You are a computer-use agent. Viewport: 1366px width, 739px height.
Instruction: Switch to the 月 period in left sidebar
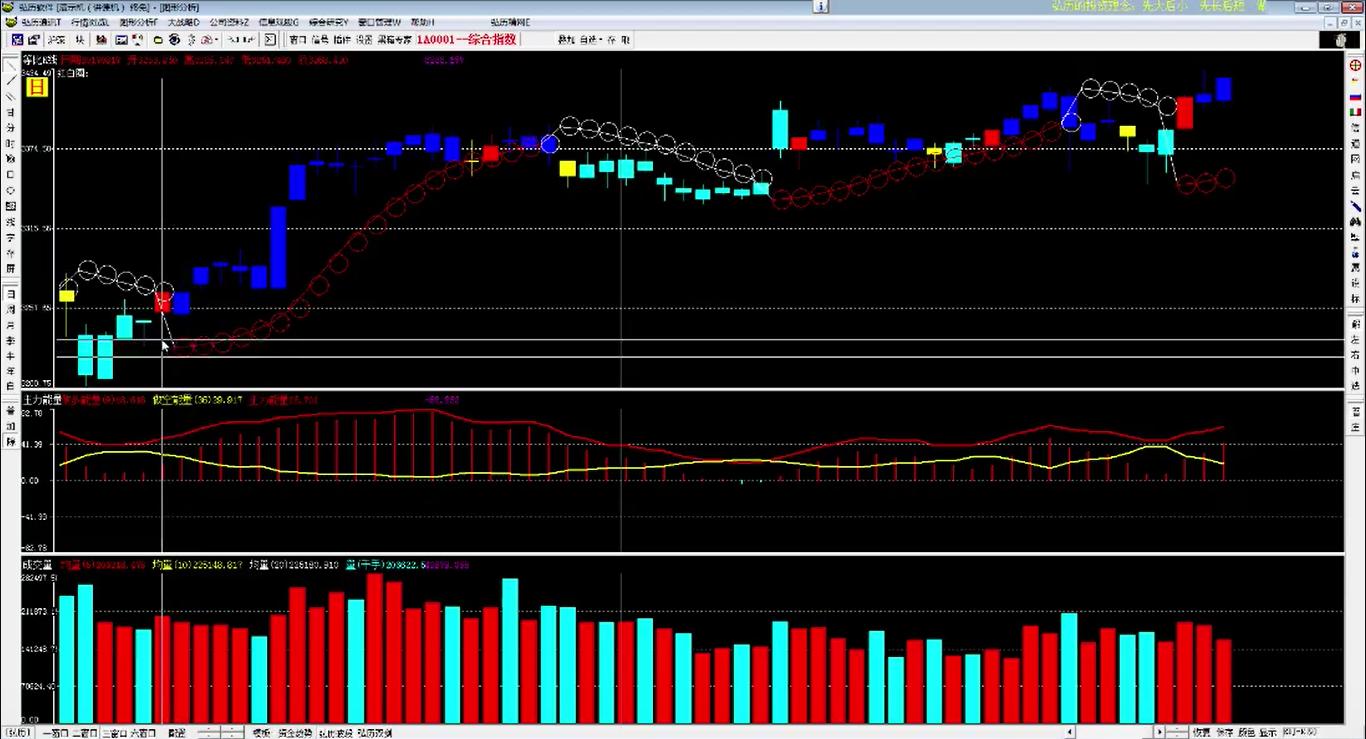[x=10, y=325]
